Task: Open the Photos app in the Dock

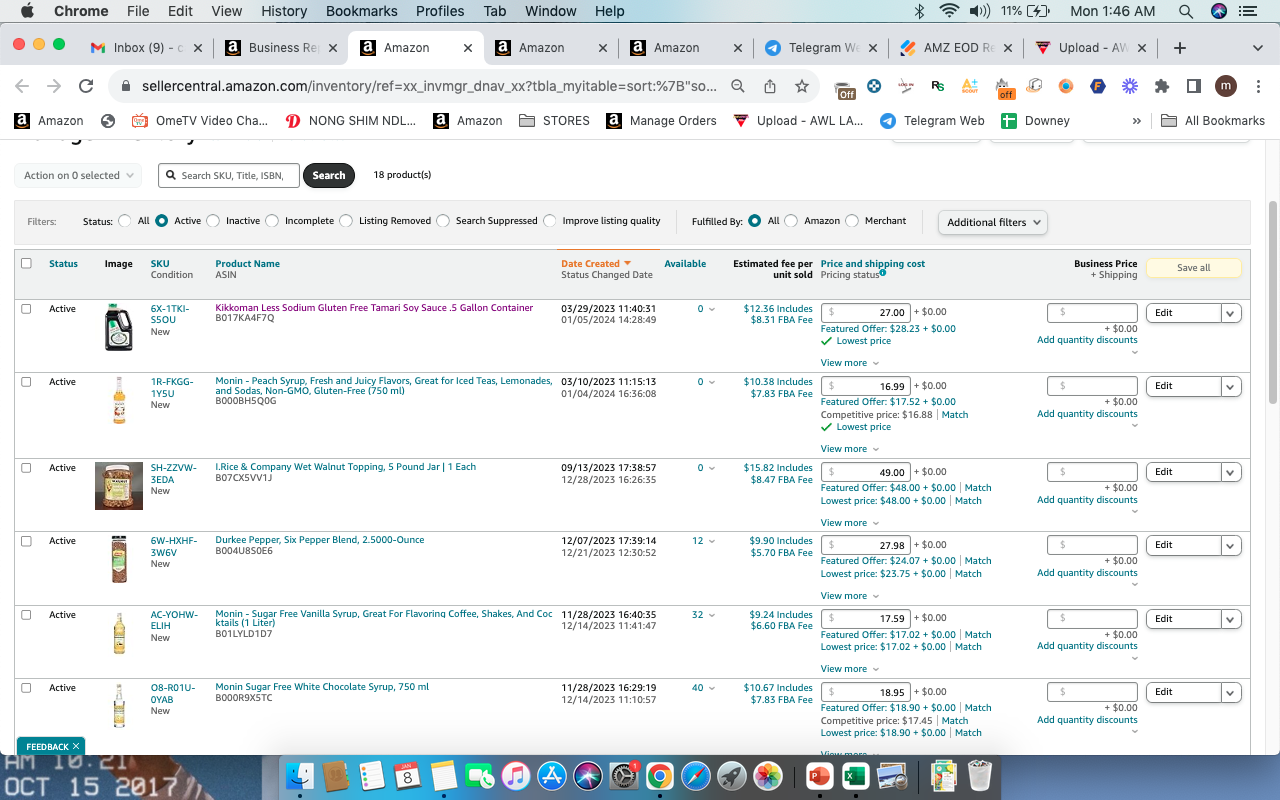Action: pyautogui.click(x=768, y=775)
